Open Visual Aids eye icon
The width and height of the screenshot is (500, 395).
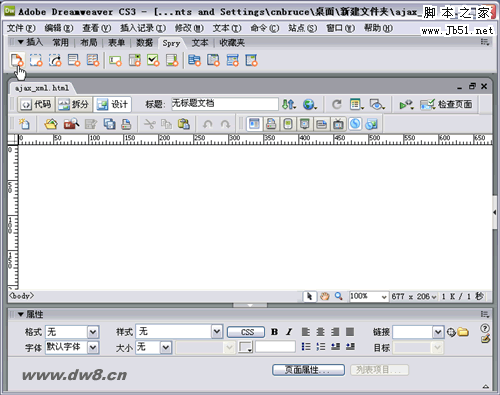(377, 105)
